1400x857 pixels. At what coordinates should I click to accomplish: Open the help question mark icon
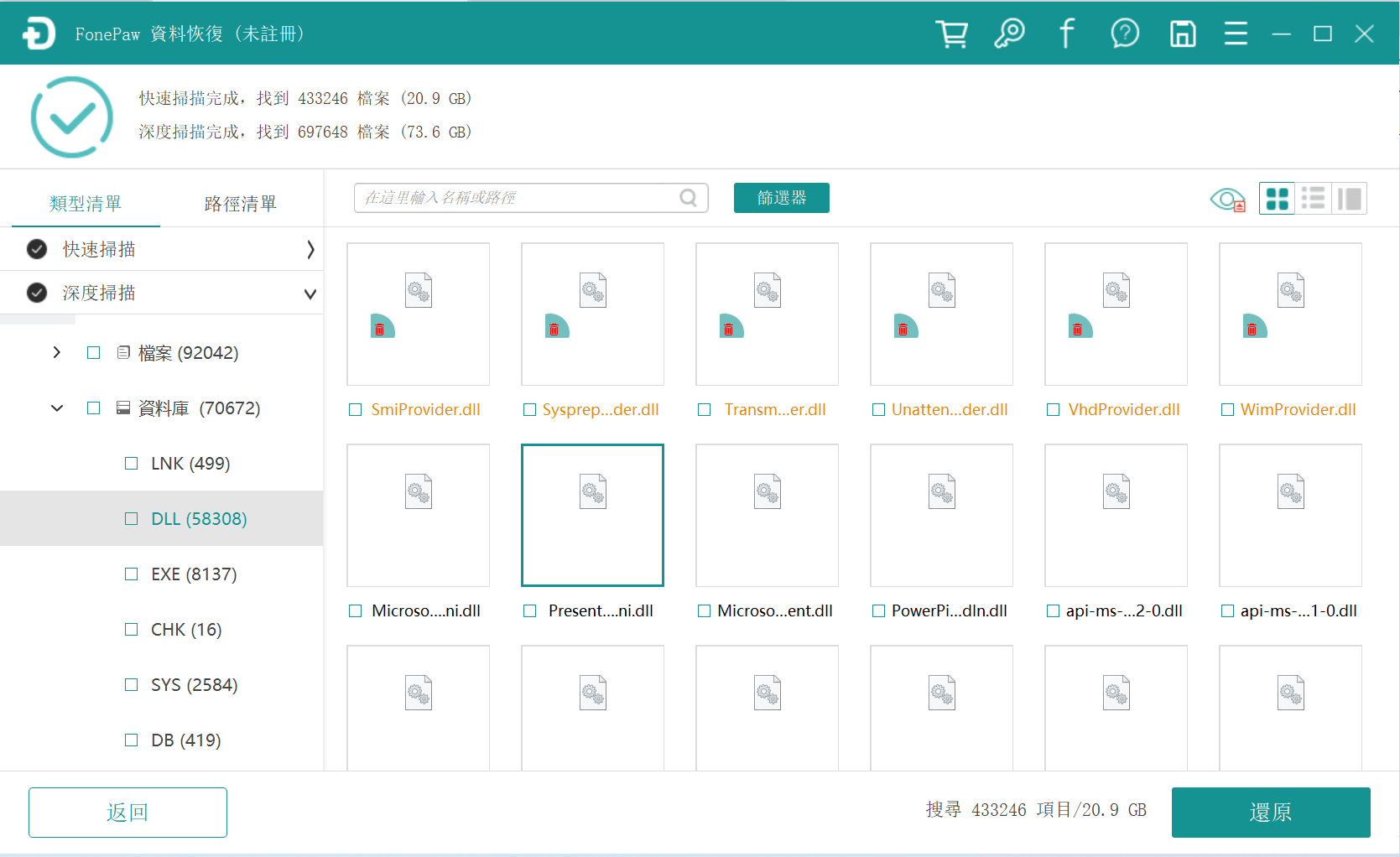pyautogui.click(x=1125, y=34)
